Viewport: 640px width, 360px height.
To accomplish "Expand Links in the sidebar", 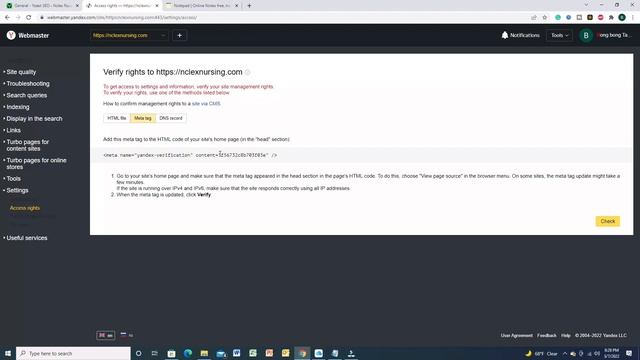I will (x=13, y=130).
